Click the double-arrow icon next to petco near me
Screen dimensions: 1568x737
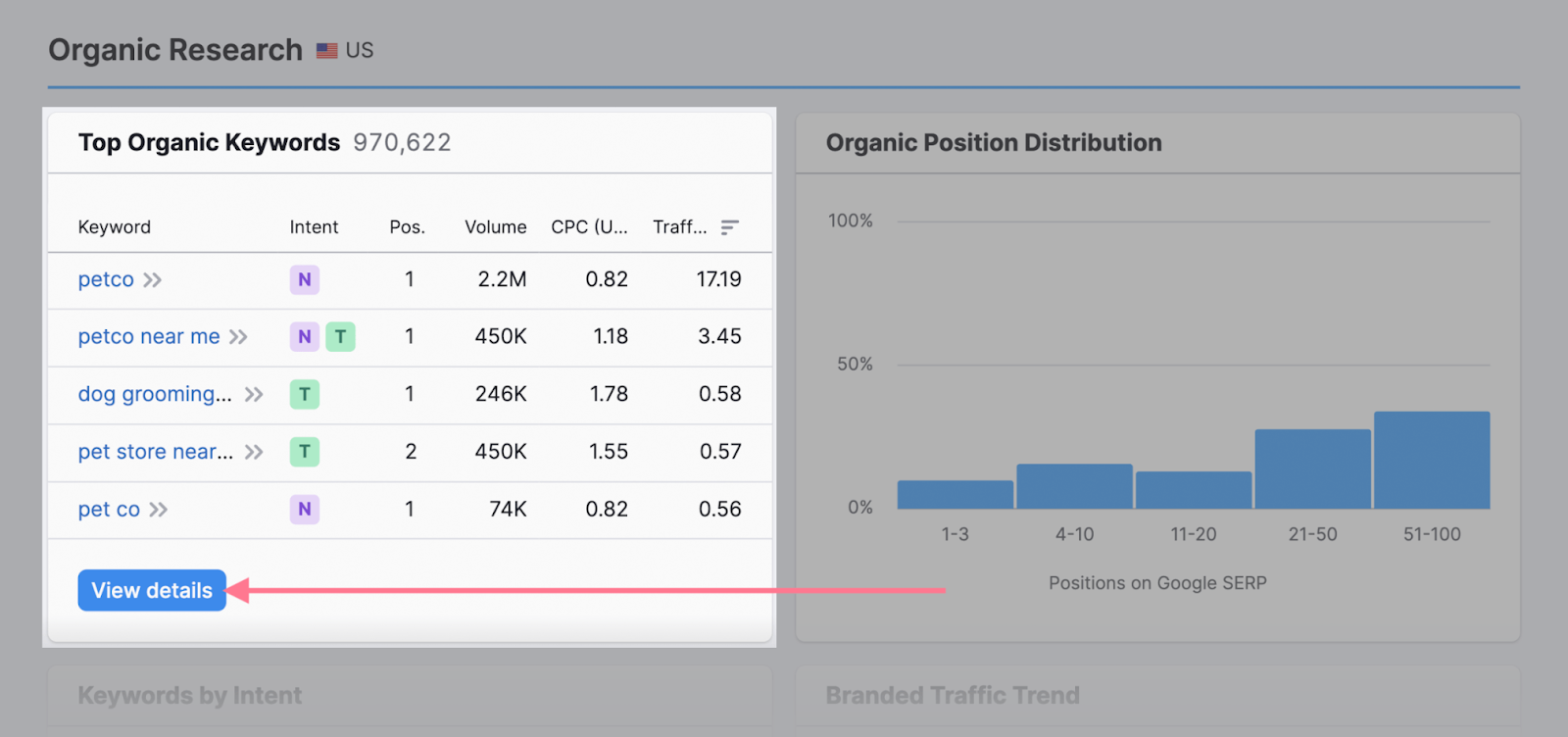(x=238, y=337)
